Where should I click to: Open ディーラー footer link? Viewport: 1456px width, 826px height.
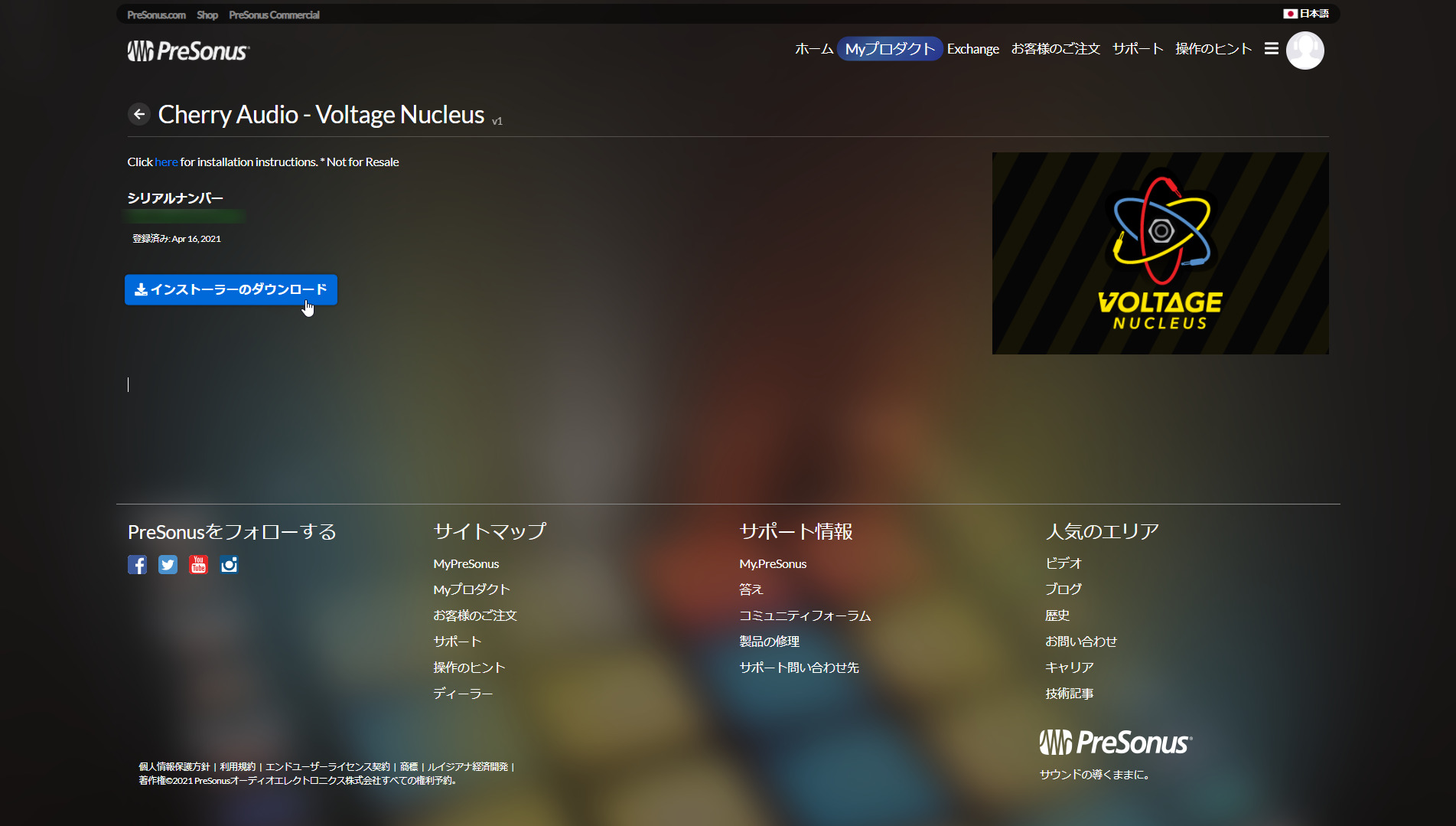463,694
